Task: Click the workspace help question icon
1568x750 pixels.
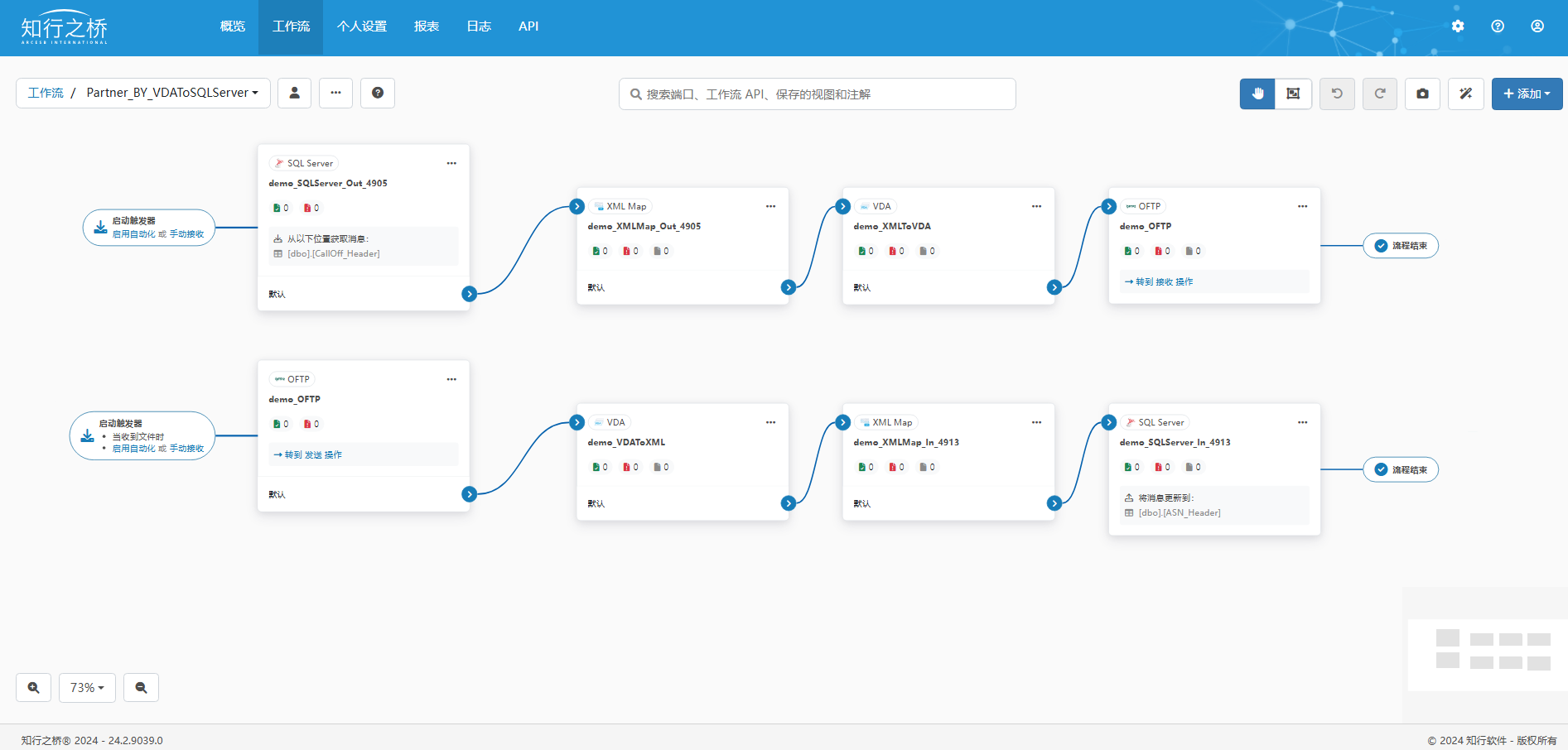Action: click(378, 93)
